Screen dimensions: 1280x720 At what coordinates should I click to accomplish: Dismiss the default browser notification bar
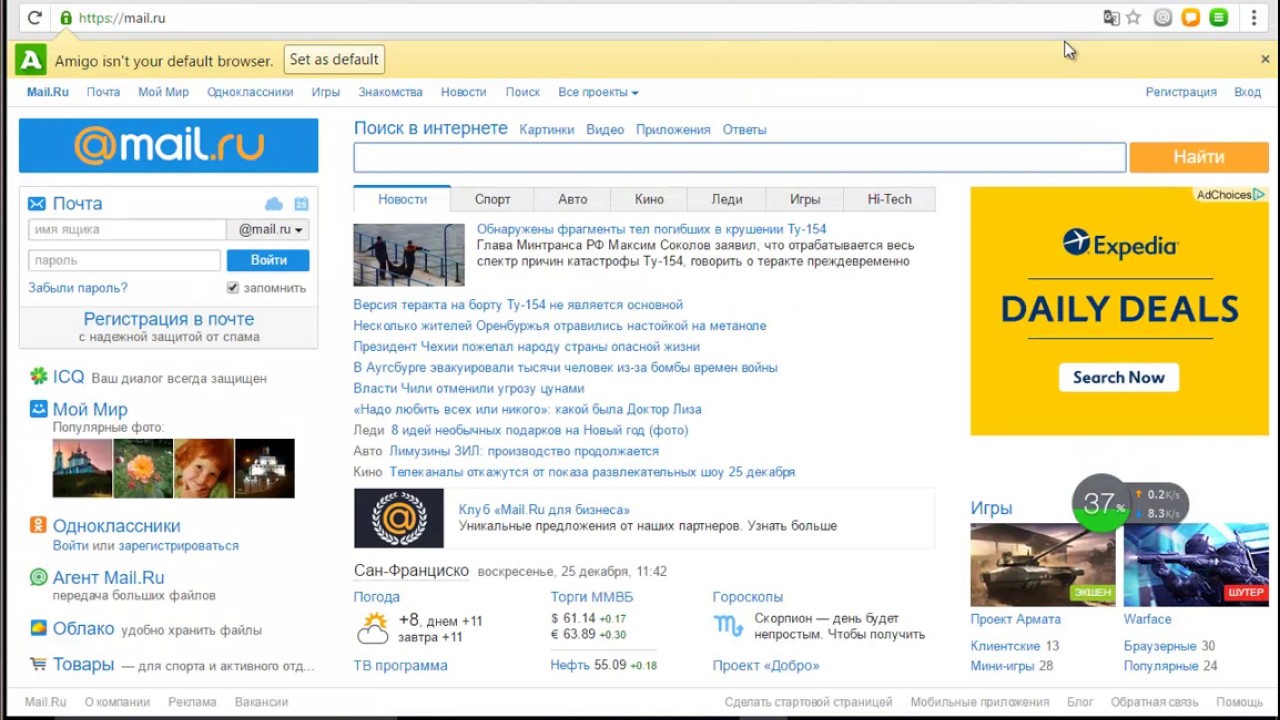coord(1265,59)
